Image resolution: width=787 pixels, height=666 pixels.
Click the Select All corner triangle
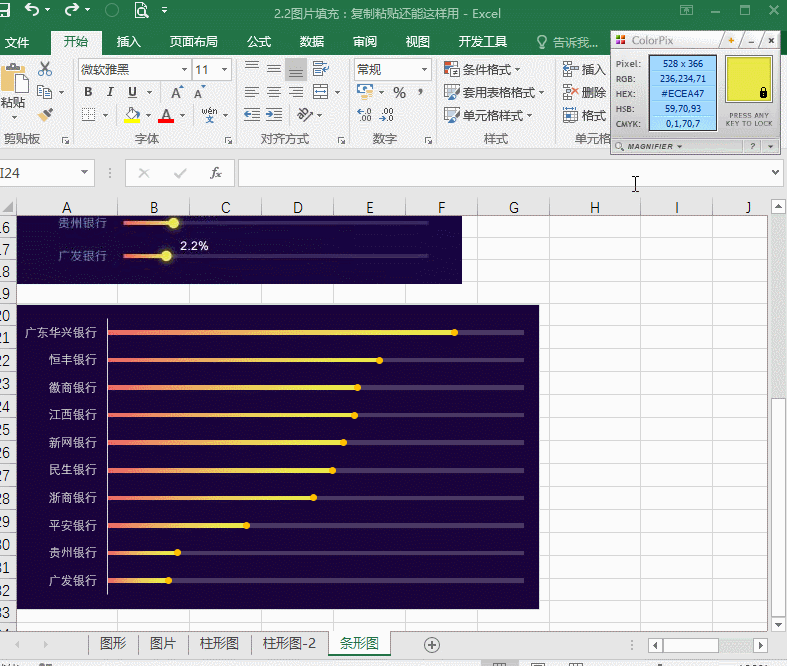coord(8,207)
